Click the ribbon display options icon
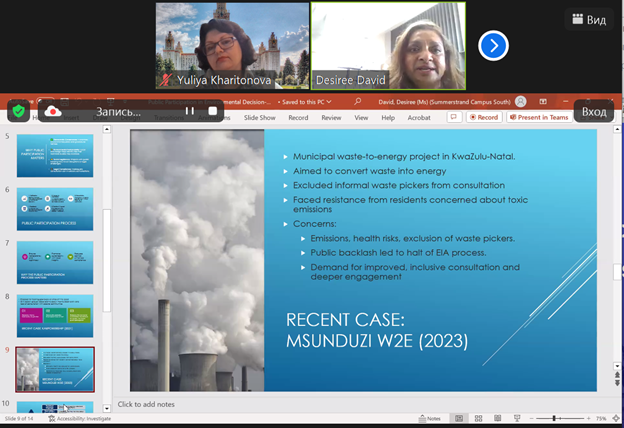The width and height of the screenshot is (624, 428). [x=543, y=102]
